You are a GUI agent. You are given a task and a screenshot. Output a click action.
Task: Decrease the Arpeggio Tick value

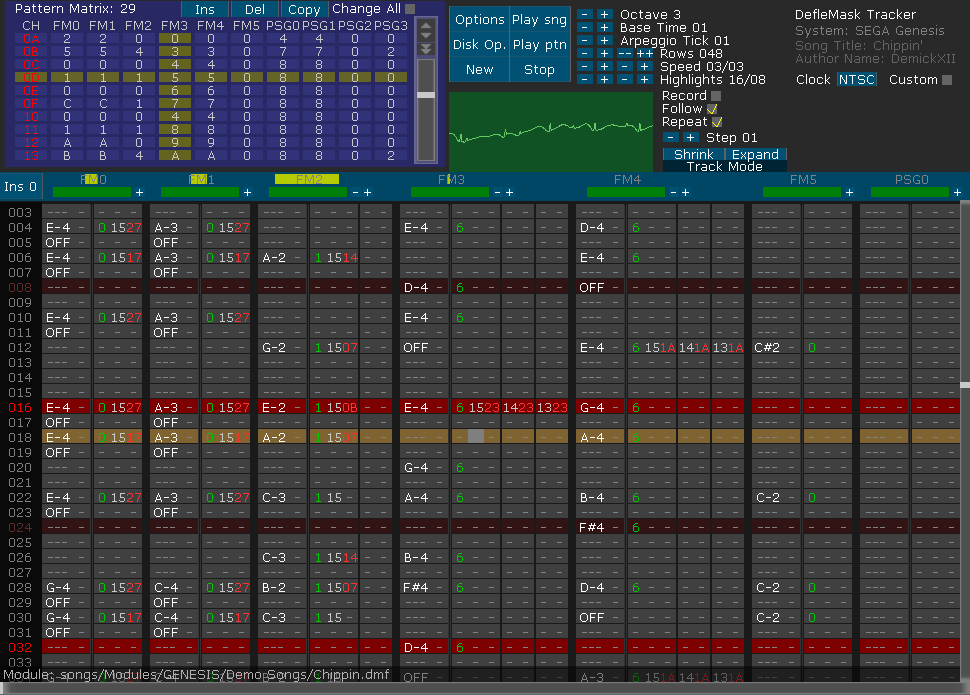585,40
